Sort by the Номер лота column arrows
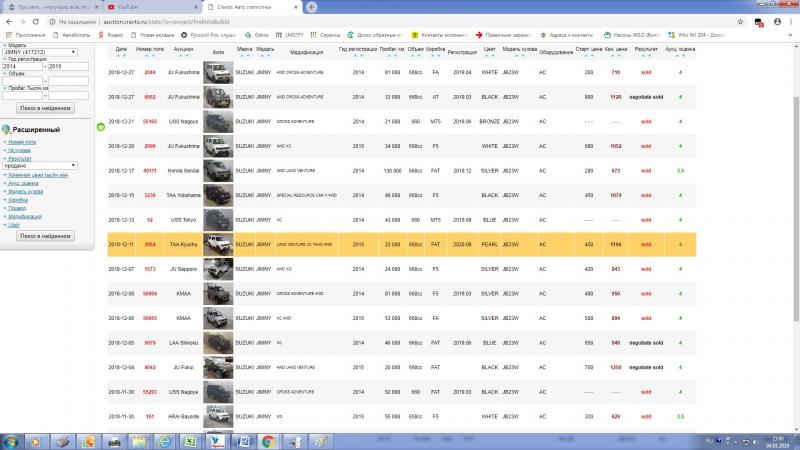The image size is (800, 450). coord(149,55)
